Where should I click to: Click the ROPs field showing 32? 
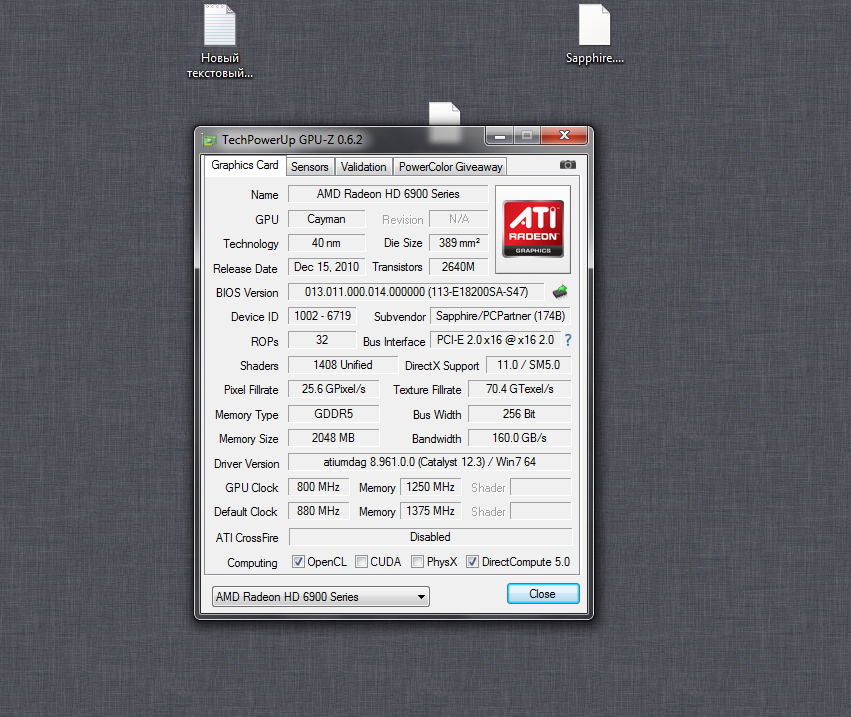pos(322,340)
